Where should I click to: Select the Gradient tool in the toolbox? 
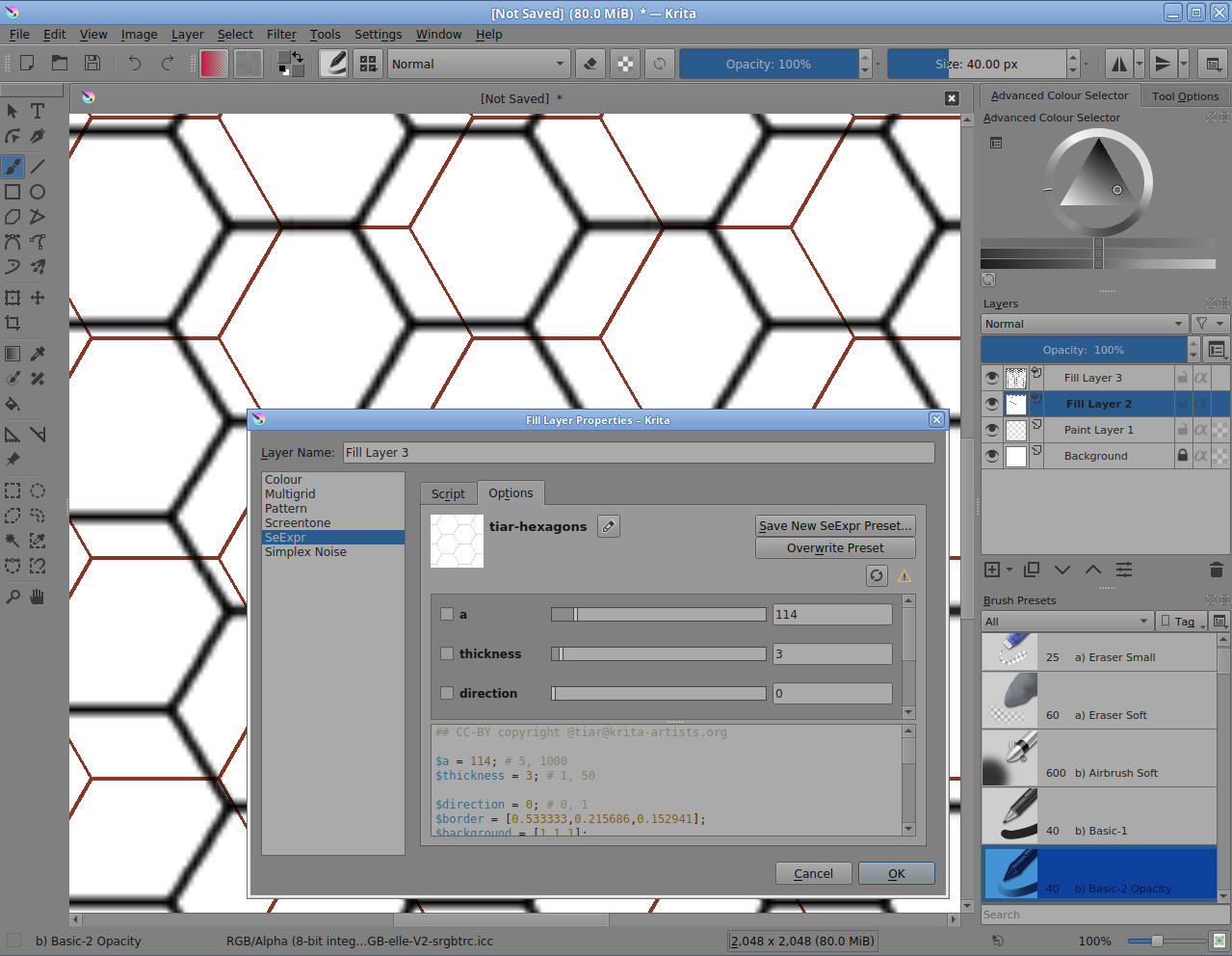pyautogui.click(x=13, y=353)
